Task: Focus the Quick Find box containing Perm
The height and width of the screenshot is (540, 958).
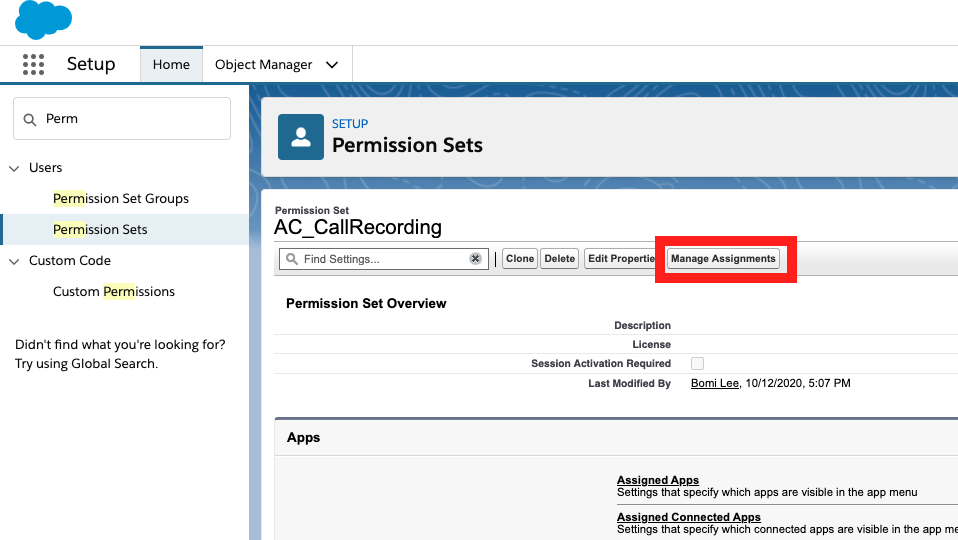Action: 122,119
